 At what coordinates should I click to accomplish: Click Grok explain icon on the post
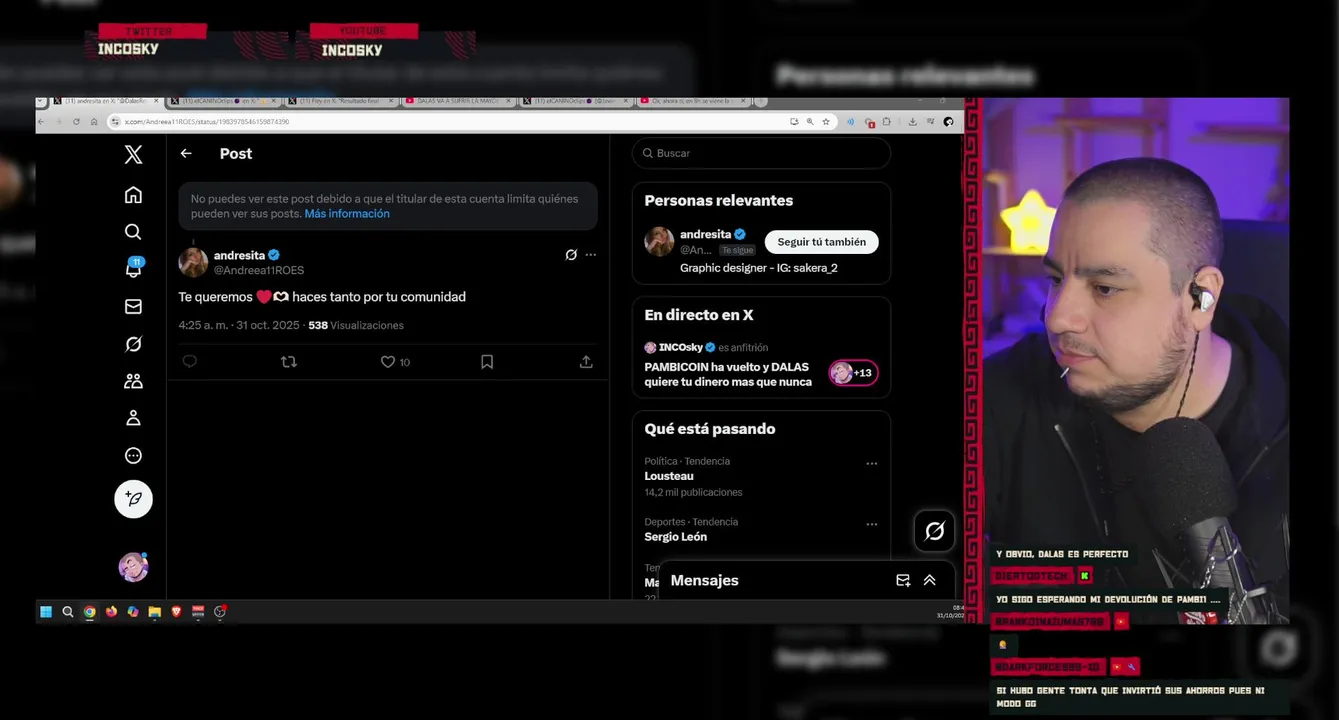pyautogui.click(x=571, y=255)
